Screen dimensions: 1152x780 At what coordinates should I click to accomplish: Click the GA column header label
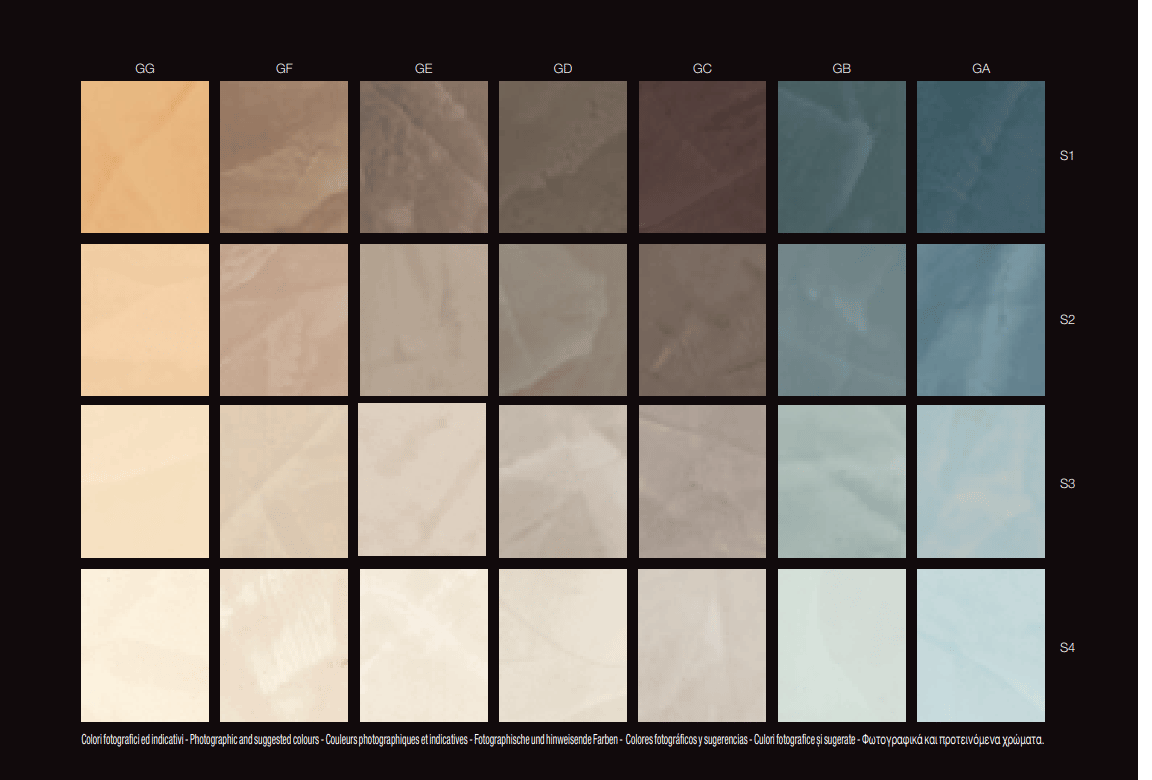click(x=980, y=69)
